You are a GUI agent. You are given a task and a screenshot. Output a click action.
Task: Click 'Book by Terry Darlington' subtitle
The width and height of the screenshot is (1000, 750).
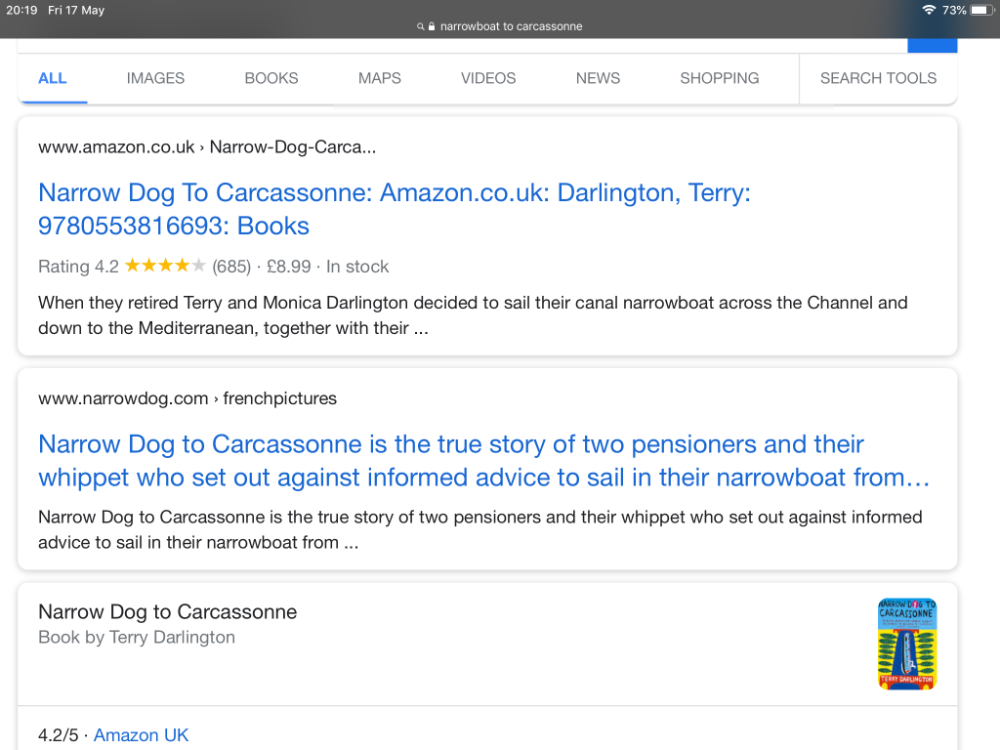click(x=136, y=637)
